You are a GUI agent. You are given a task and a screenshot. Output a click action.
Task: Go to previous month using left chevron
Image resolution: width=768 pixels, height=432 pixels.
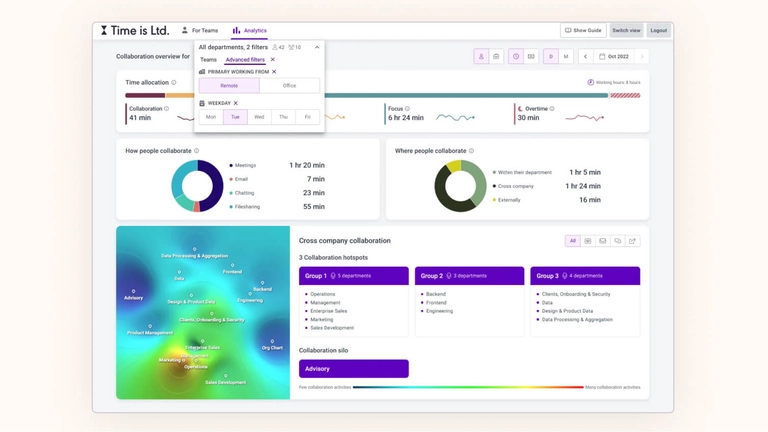586,57
